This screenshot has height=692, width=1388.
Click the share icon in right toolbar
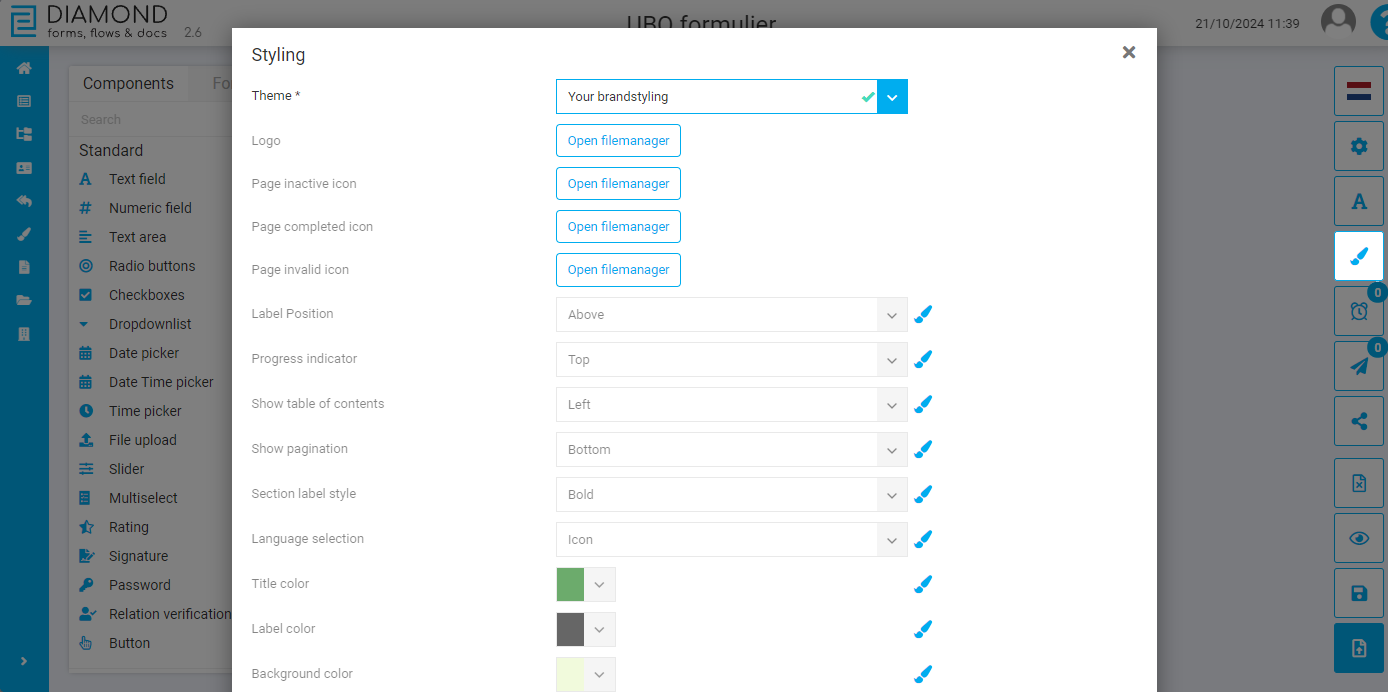[1358, 421]
